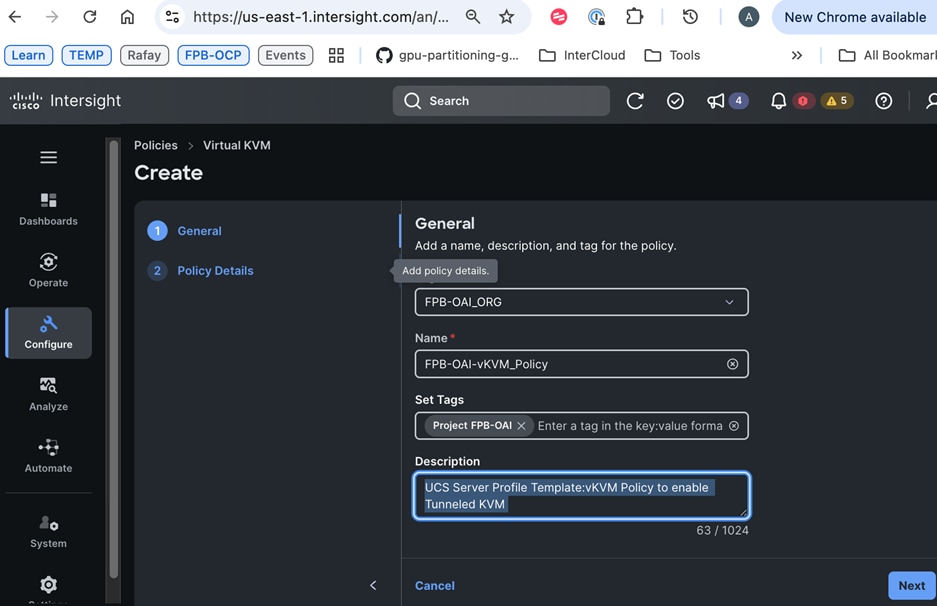Open zoom magnifier in address bar
Image resolution: width=937 pixels, height=606 pixels.
pos(473,17)
